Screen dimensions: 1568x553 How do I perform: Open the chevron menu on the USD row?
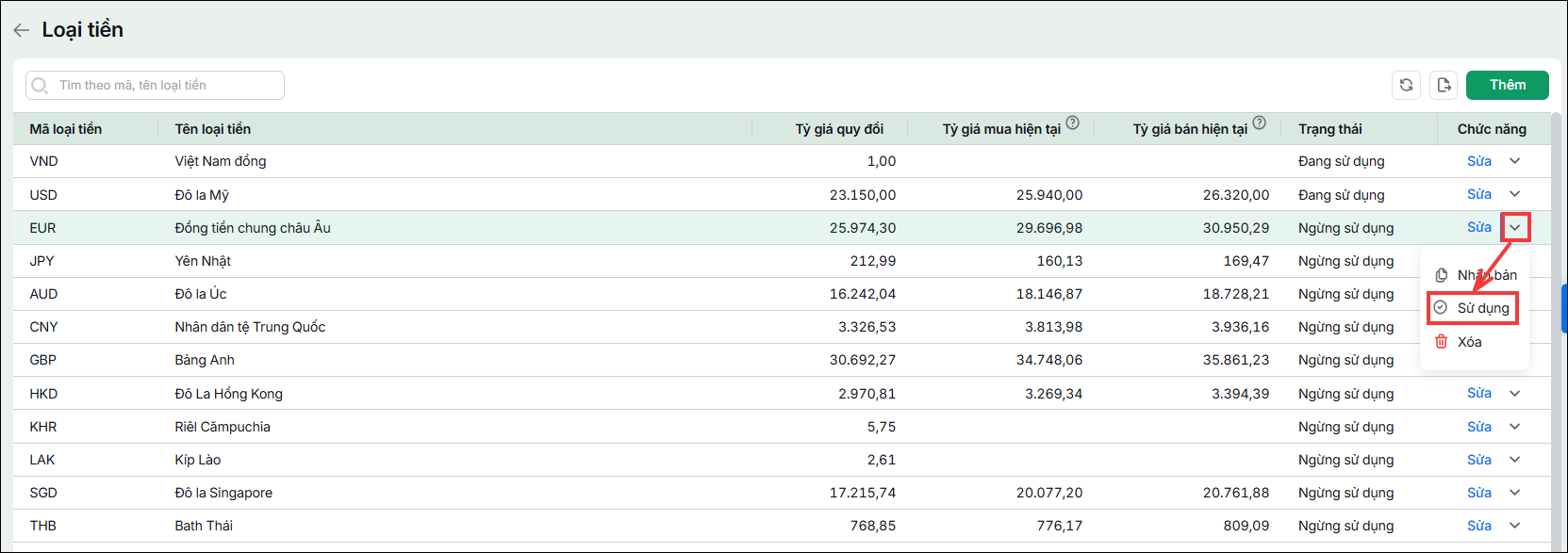tap(1515, 194)
